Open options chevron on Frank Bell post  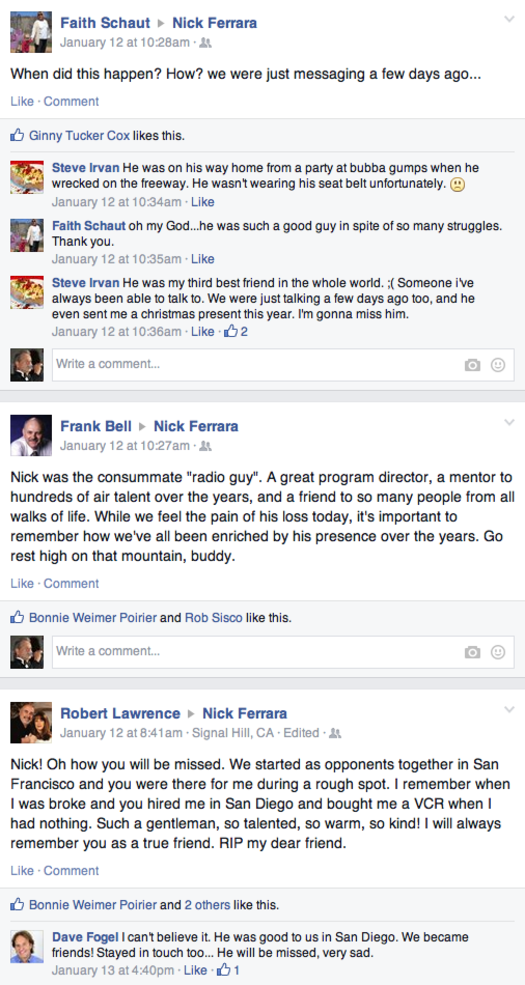(x=509, y=422)
